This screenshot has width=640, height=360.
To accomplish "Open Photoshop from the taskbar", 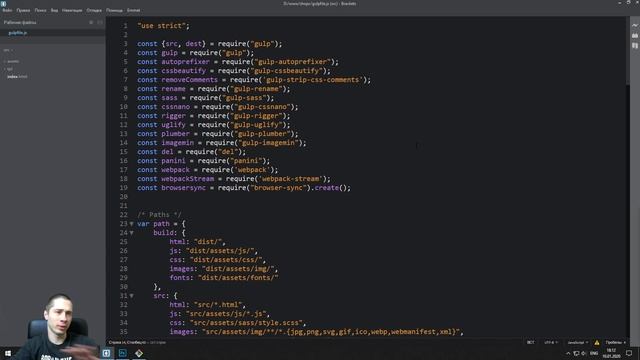I will coord(122,353).
